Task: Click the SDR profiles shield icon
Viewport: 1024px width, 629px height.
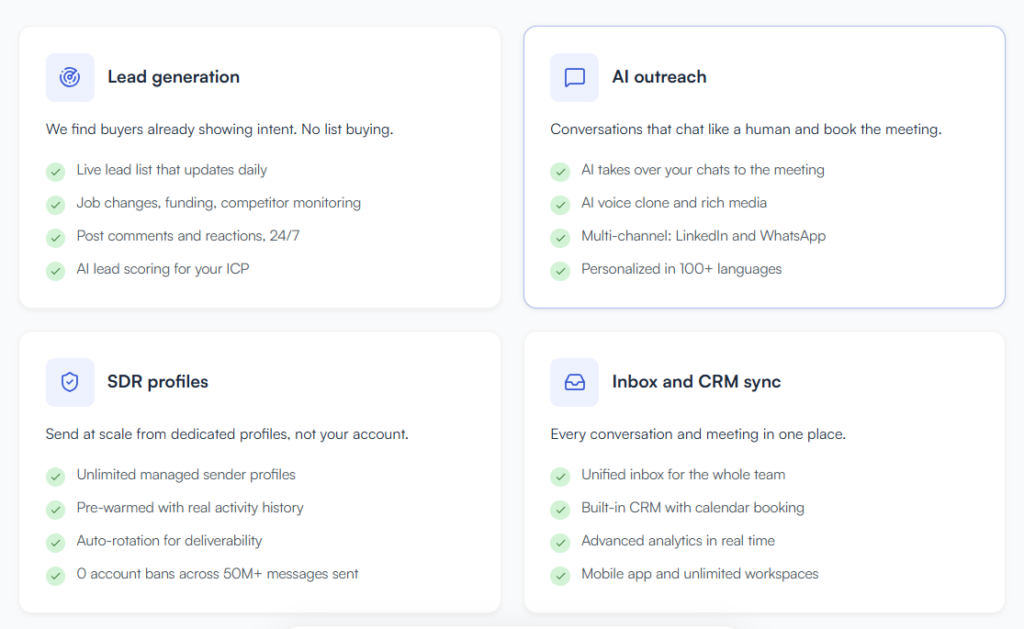Action: click(x=70, y=382)
